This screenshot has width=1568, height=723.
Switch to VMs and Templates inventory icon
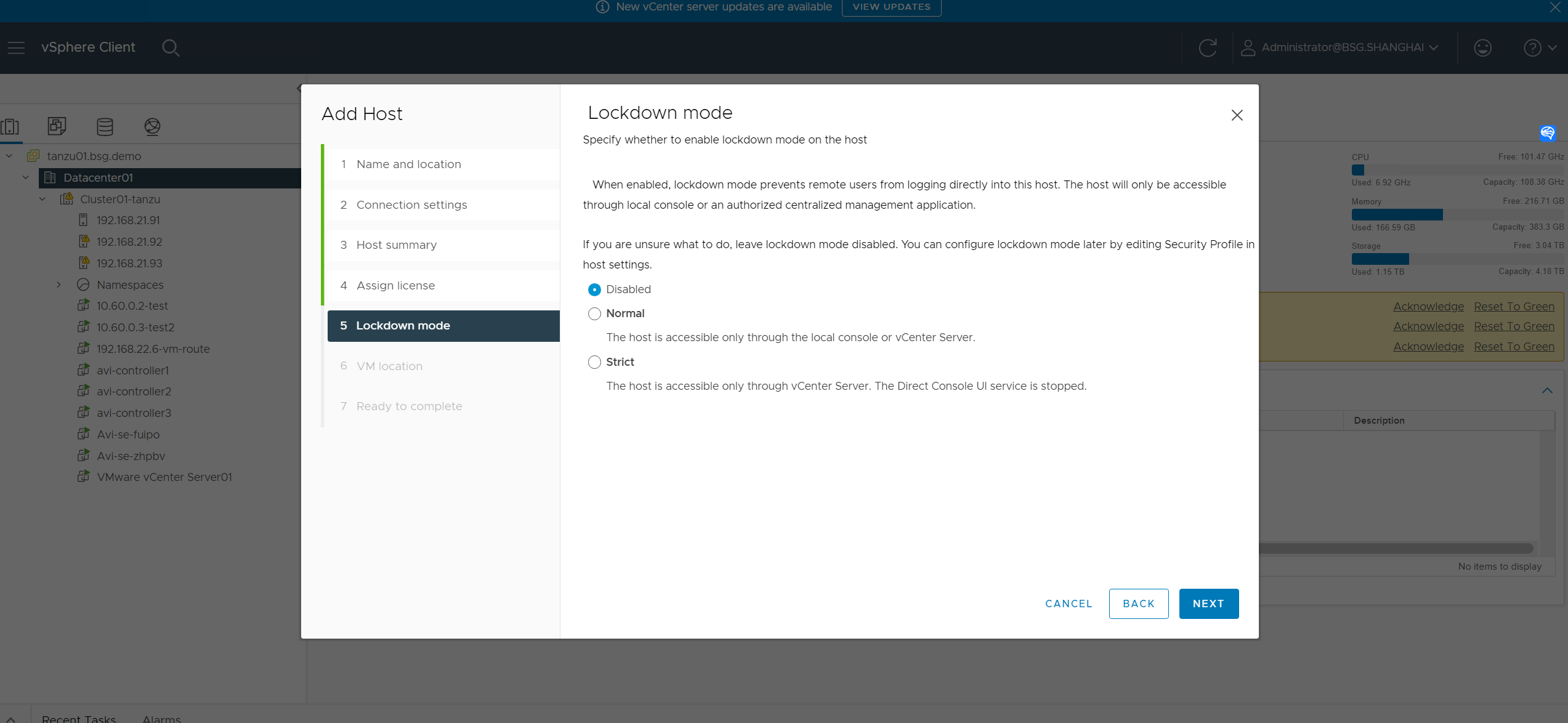pos(57,126)
